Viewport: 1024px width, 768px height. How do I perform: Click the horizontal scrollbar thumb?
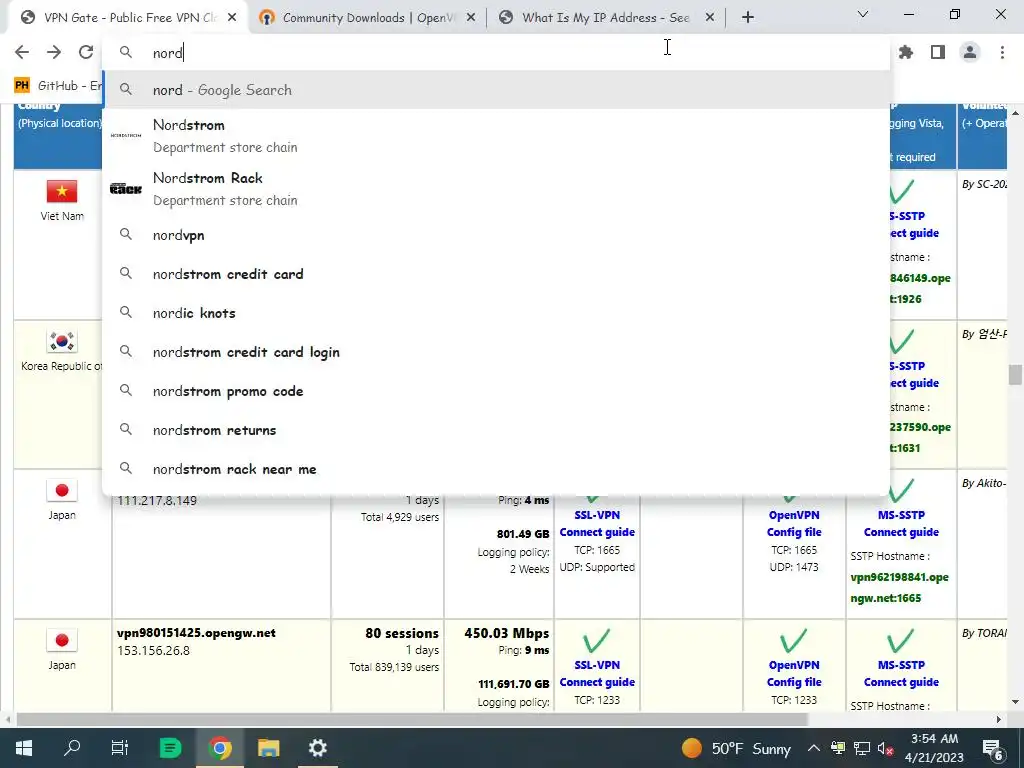coord(412,720)
